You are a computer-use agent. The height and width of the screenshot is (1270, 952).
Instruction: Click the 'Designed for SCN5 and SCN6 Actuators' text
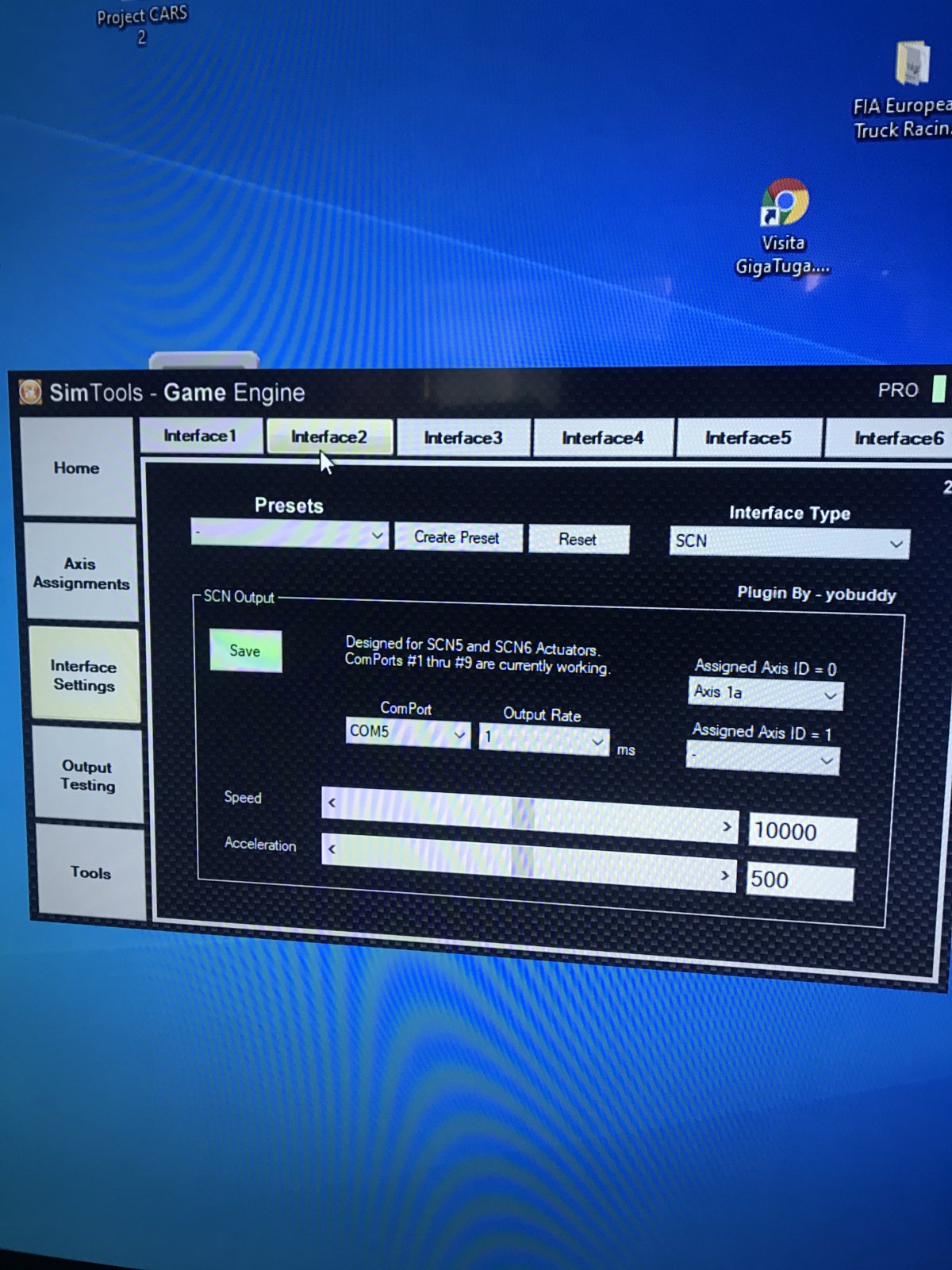coord(473,646)
